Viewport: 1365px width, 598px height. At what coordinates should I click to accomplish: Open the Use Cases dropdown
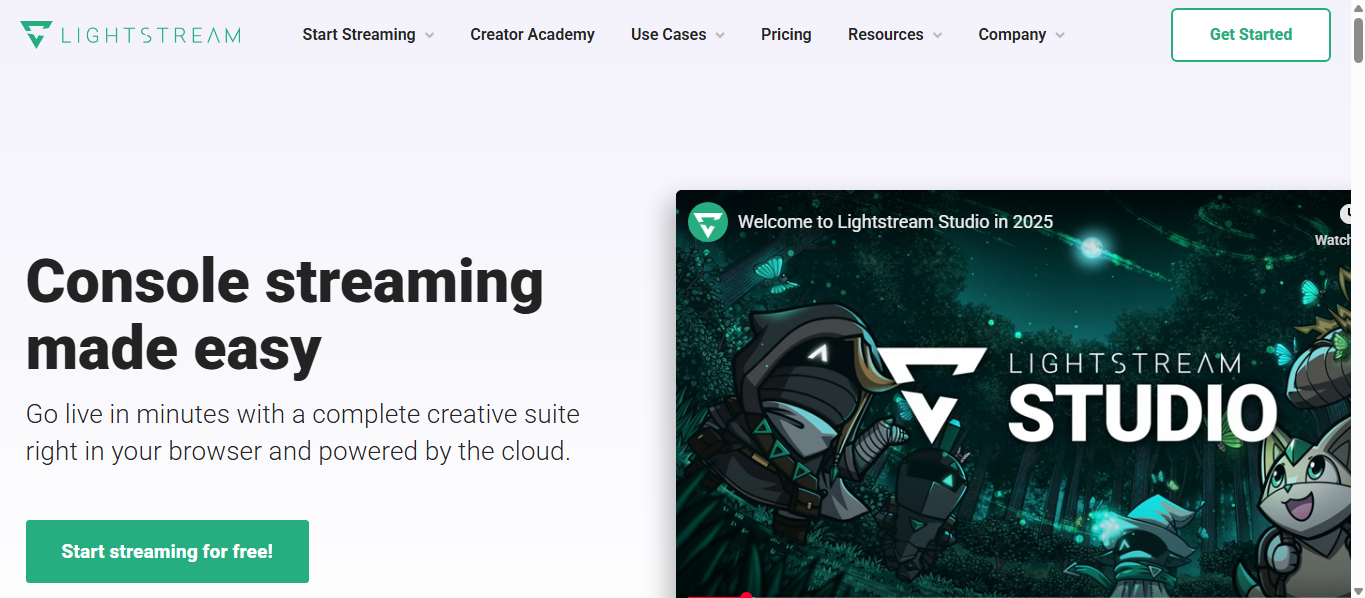click(x=677, y=34)
